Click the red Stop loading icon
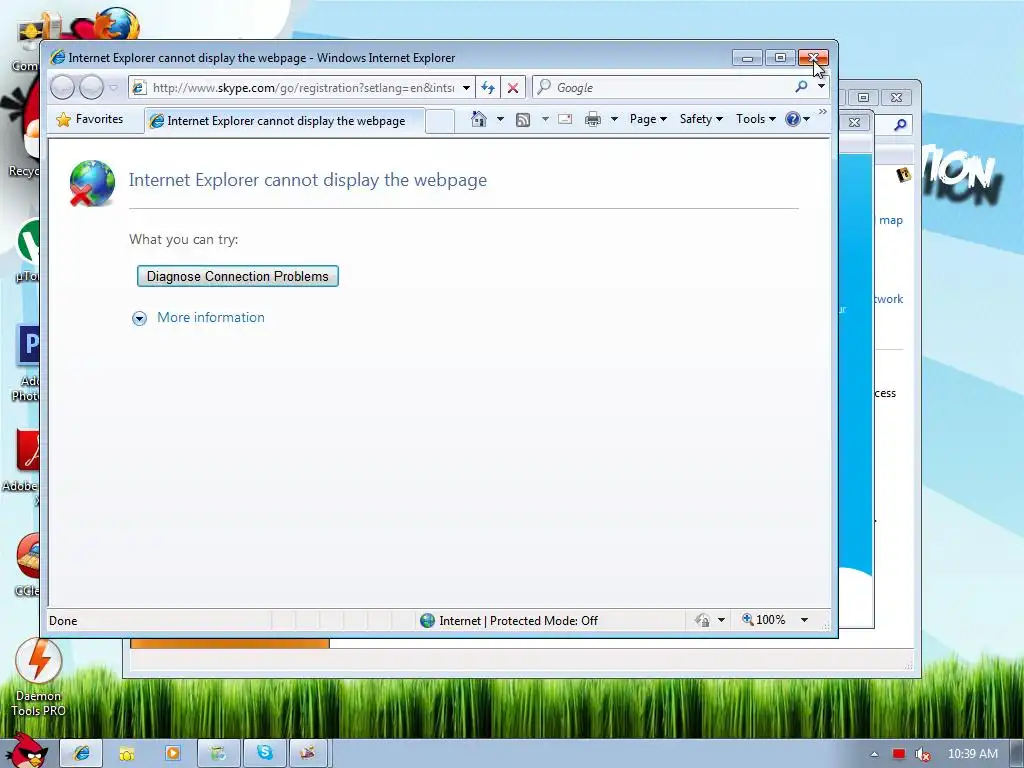The width and height of the screenshot is (1024, 768). tap(513, 88)
